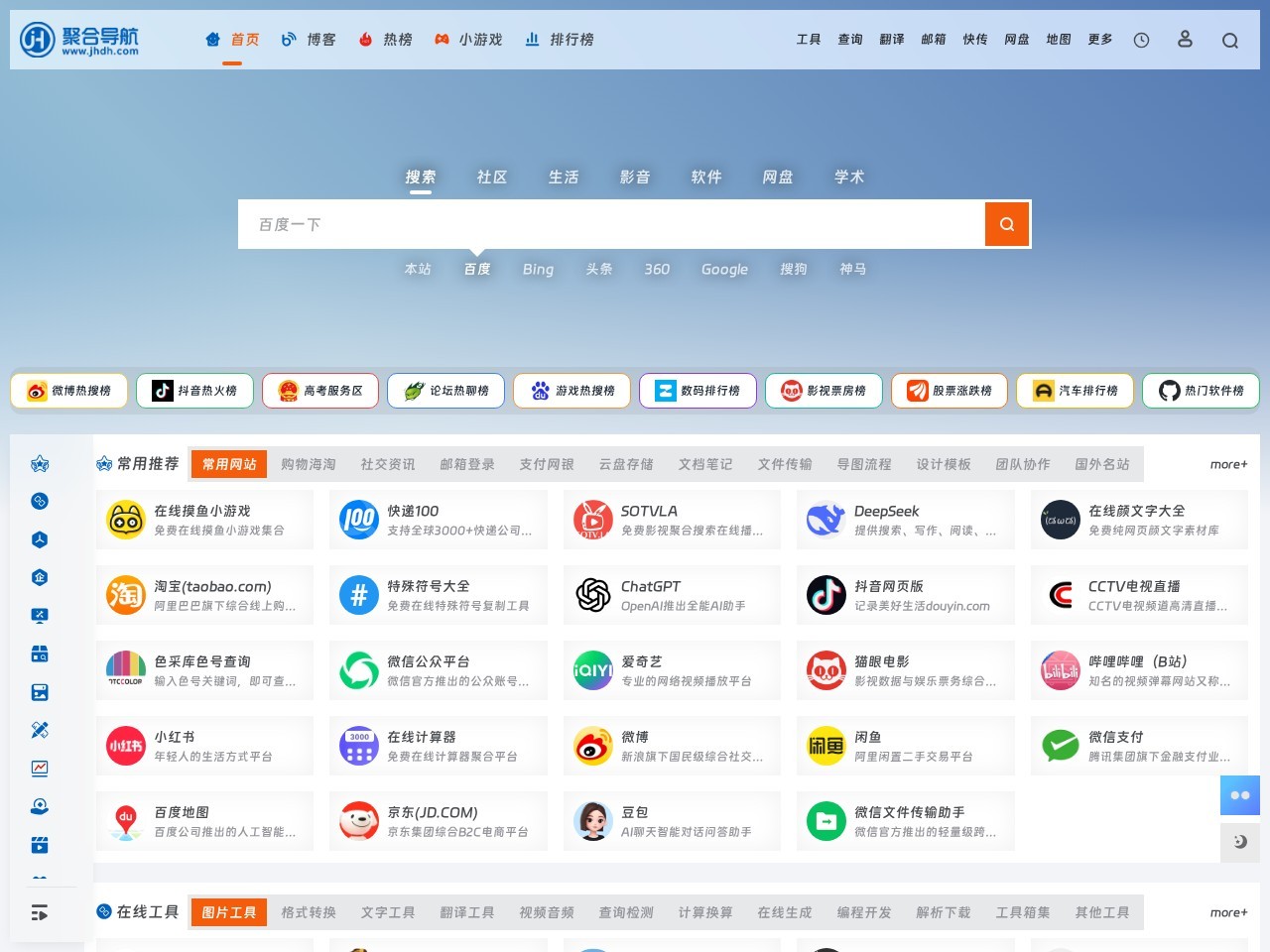Screen dimensions: 1270x952
Task: Open ChatGPT site card
Action: [x=672, y=595]
